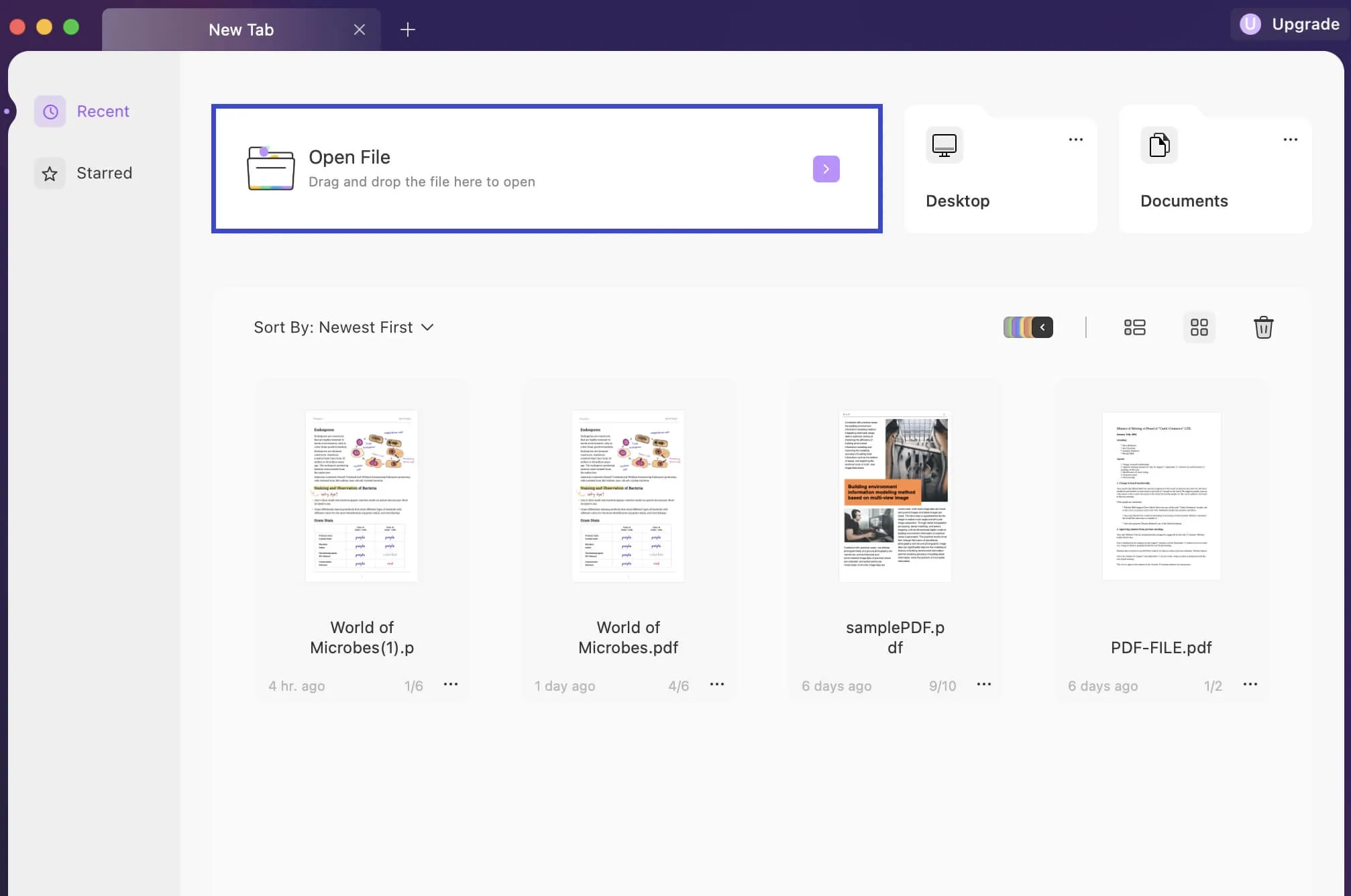The width and height of the screenshot is (1351, 896).
Task: Toggle left on the theme color slider
Action: pos(1043,326)
